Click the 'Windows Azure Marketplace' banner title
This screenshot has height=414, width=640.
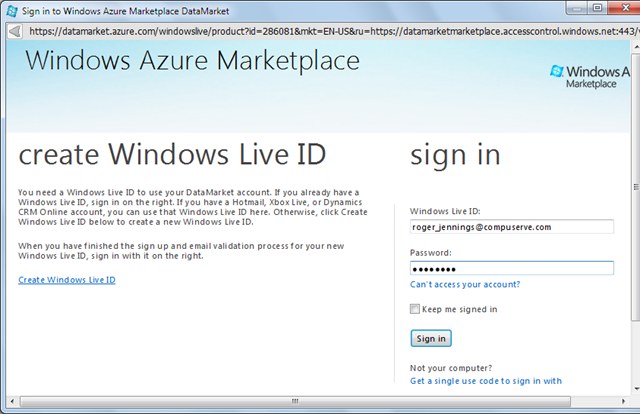(x=192, y=60)
